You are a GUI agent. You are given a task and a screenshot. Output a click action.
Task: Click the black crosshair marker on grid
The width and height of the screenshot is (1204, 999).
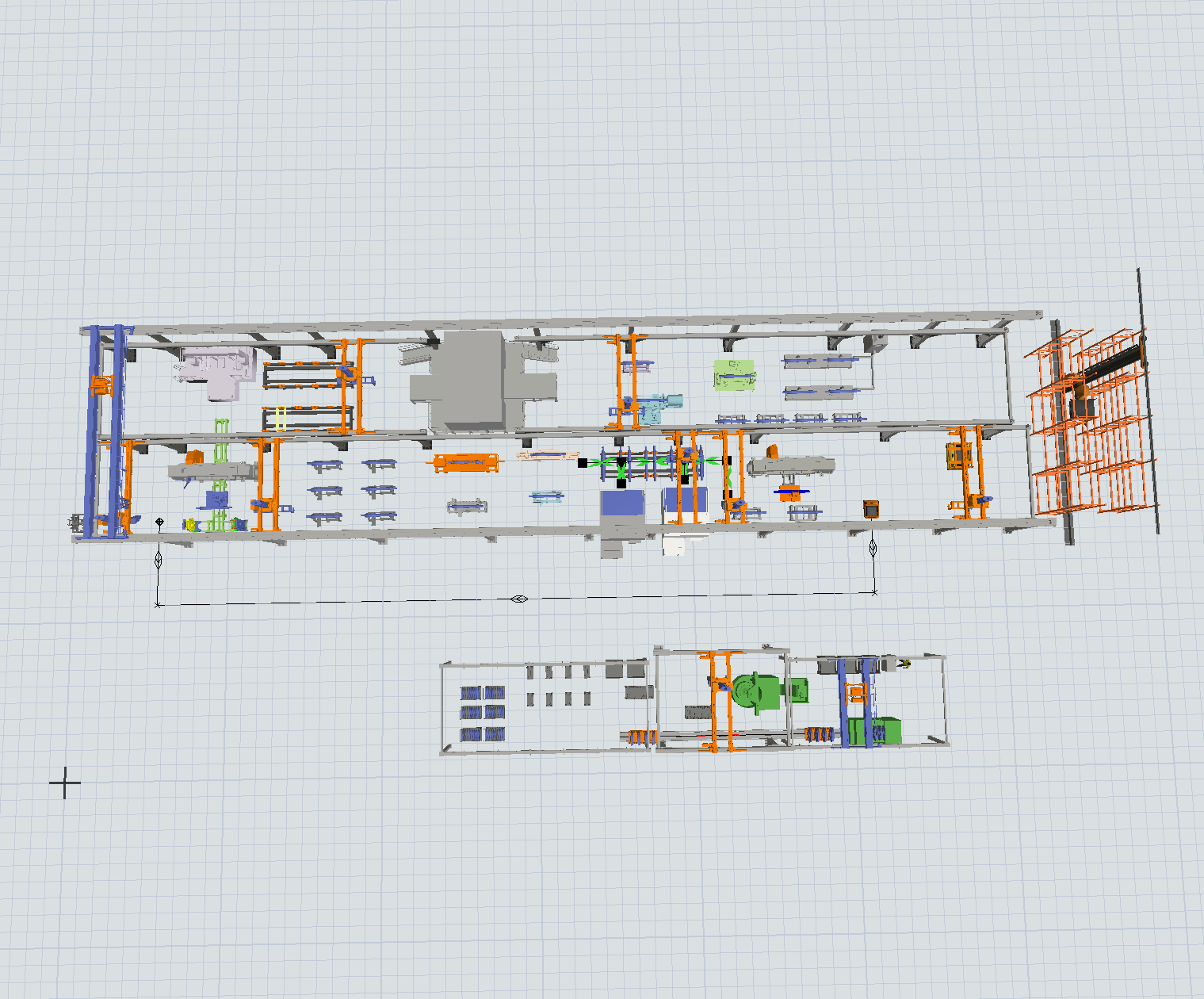point(65,783)
